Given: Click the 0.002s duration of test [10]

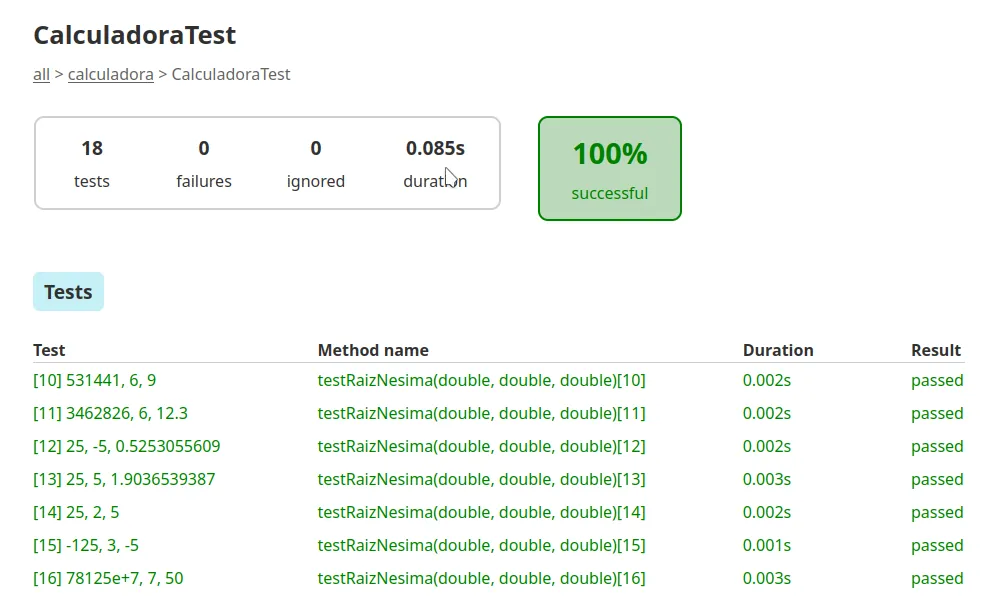Looking at the screenshot, I should pyautogui.click(x=767, y=381).
